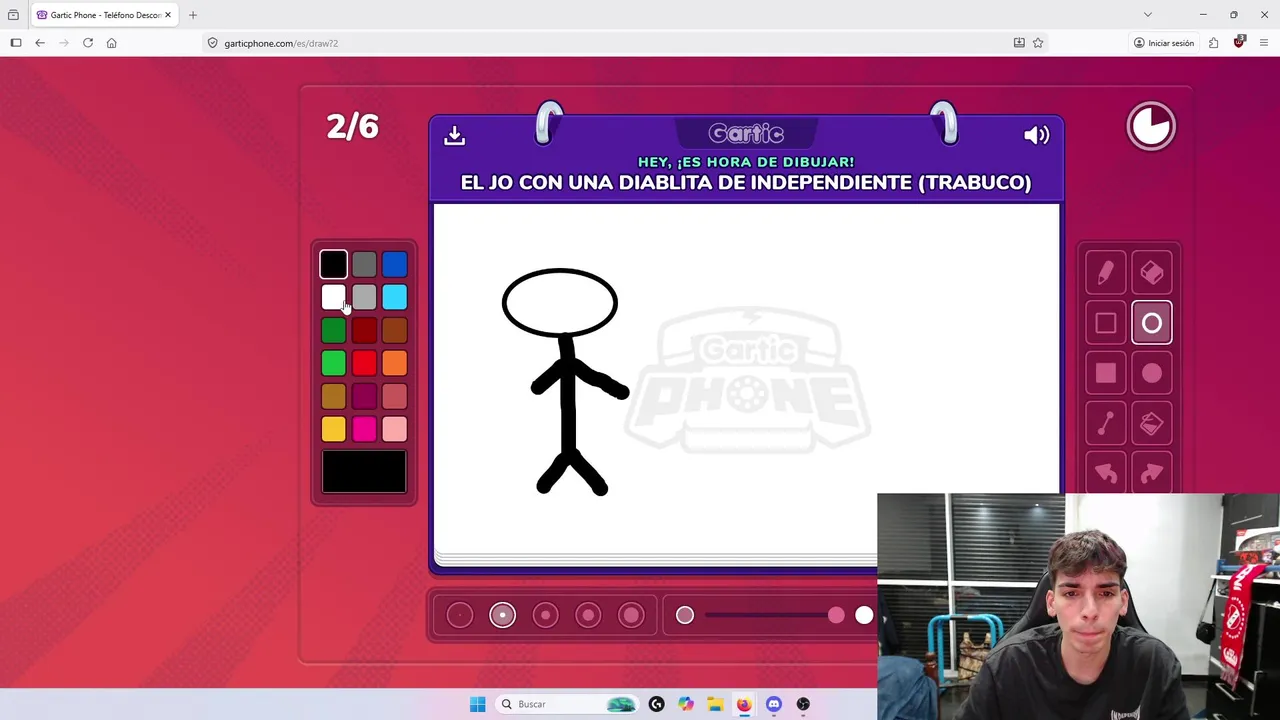1280x720 pixels.
Task: Pick the hot pink color swatch
Action: [364, 429]
